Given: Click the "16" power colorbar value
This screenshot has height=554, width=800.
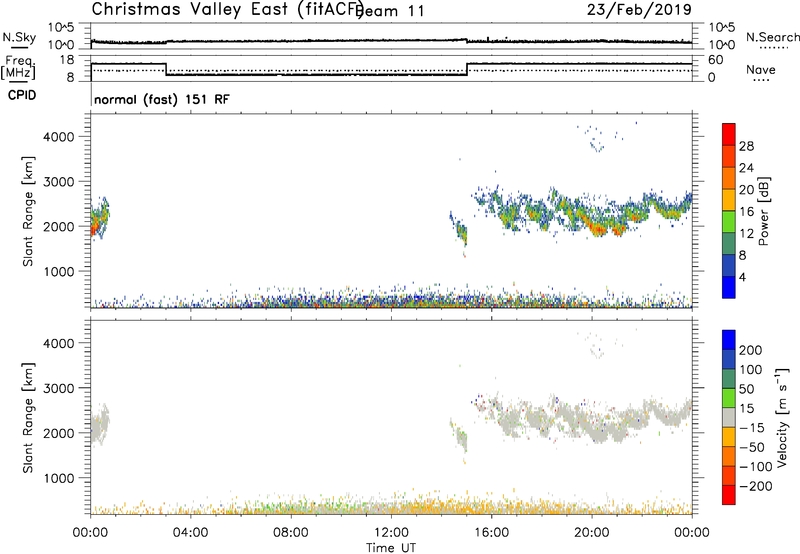Looking at the screenshot, I should tap(746, 211).
